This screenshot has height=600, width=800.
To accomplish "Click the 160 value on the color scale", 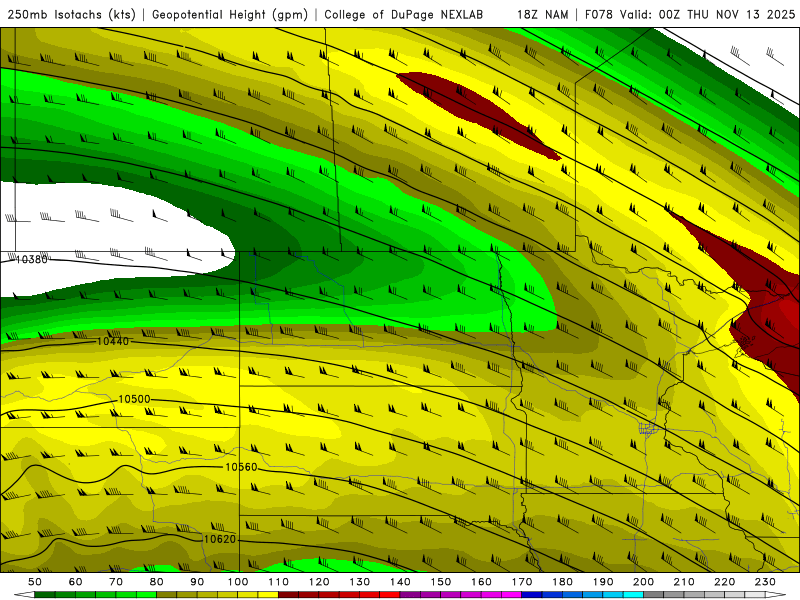I will (482, 582).
